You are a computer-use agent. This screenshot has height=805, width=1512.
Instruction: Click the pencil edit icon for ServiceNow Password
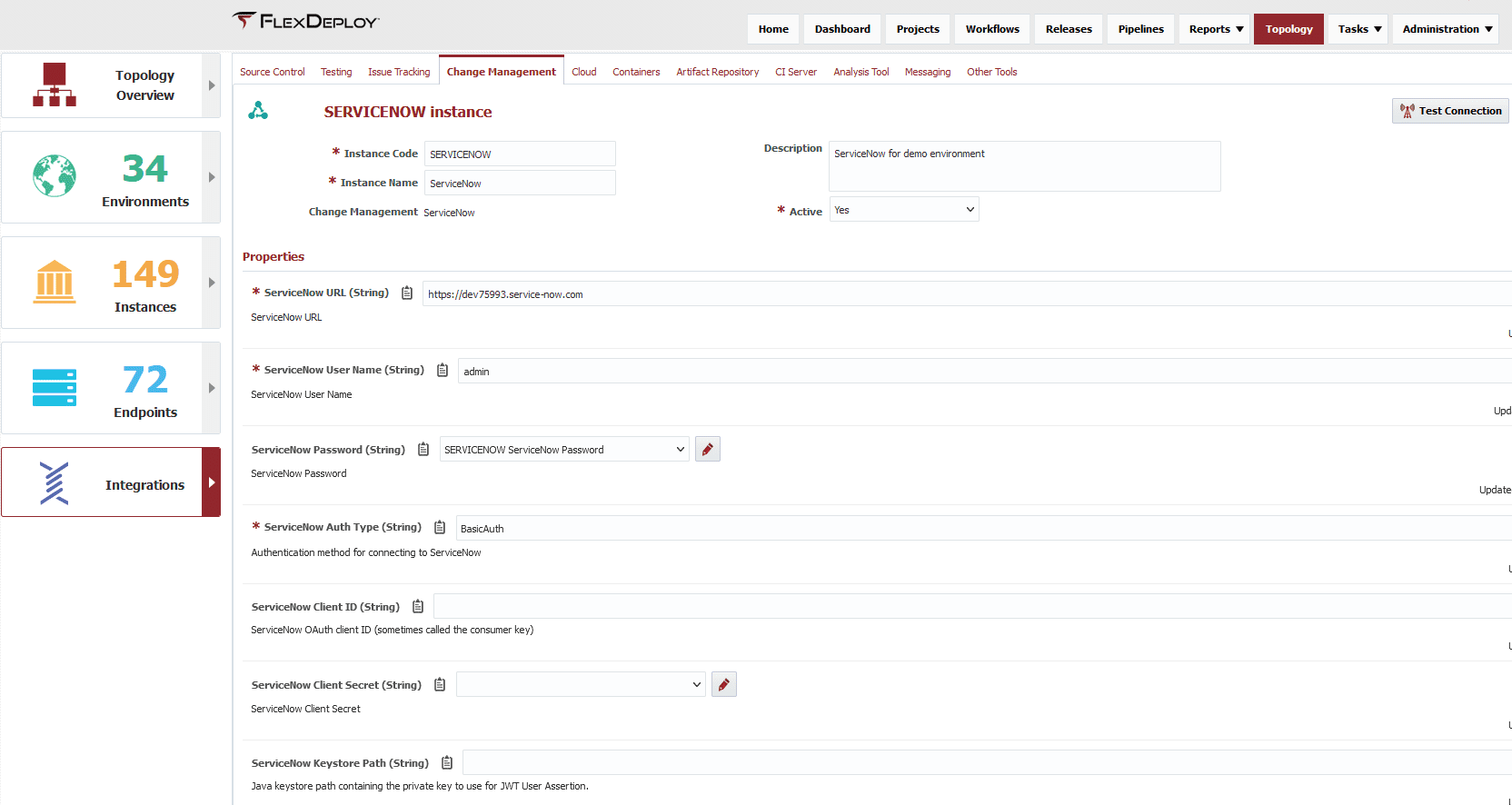click(x=708, y=450)
